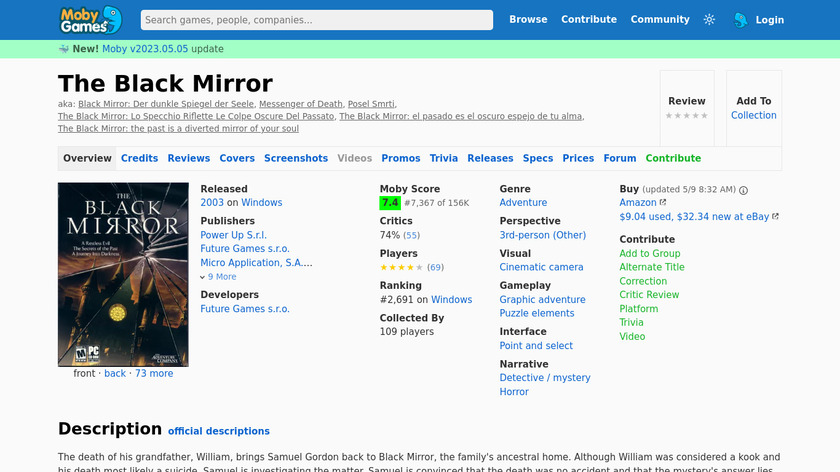The width and height of the screenshot is (840, 472).
Task: Open the 73 more covers link
Action: point(154,373)
